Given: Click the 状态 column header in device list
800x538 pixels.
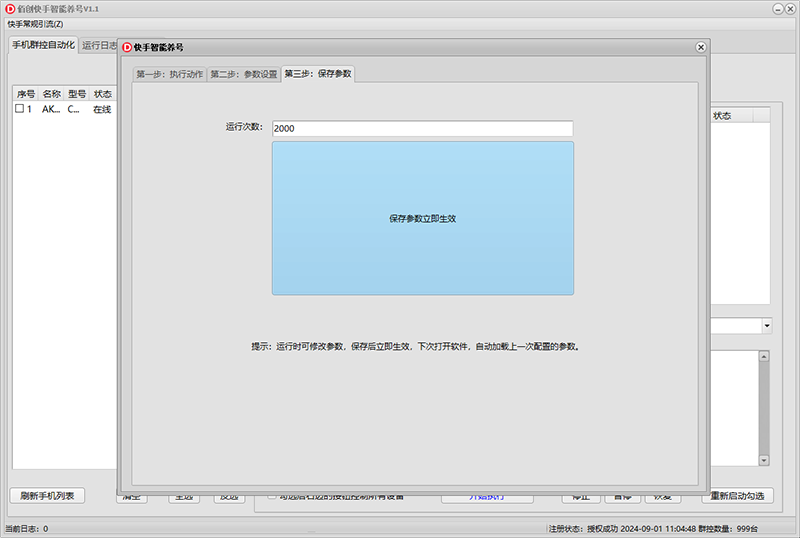Looking at the screenshot, I should [x=103, y=94].
